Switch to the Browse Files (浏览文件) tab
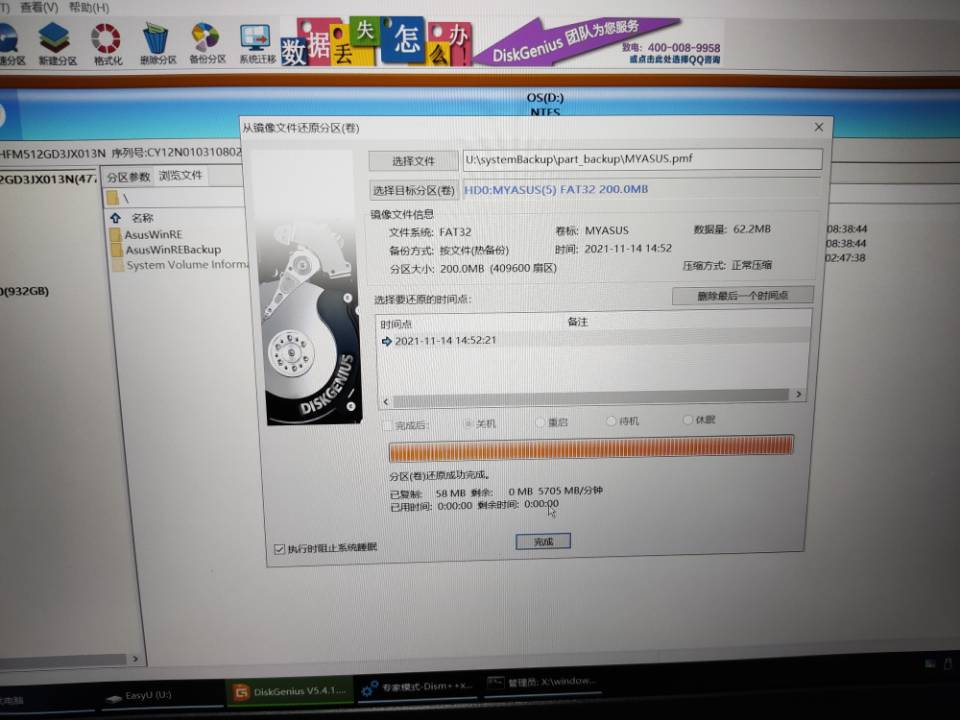960x720 pixels. (x=180, y=175)
